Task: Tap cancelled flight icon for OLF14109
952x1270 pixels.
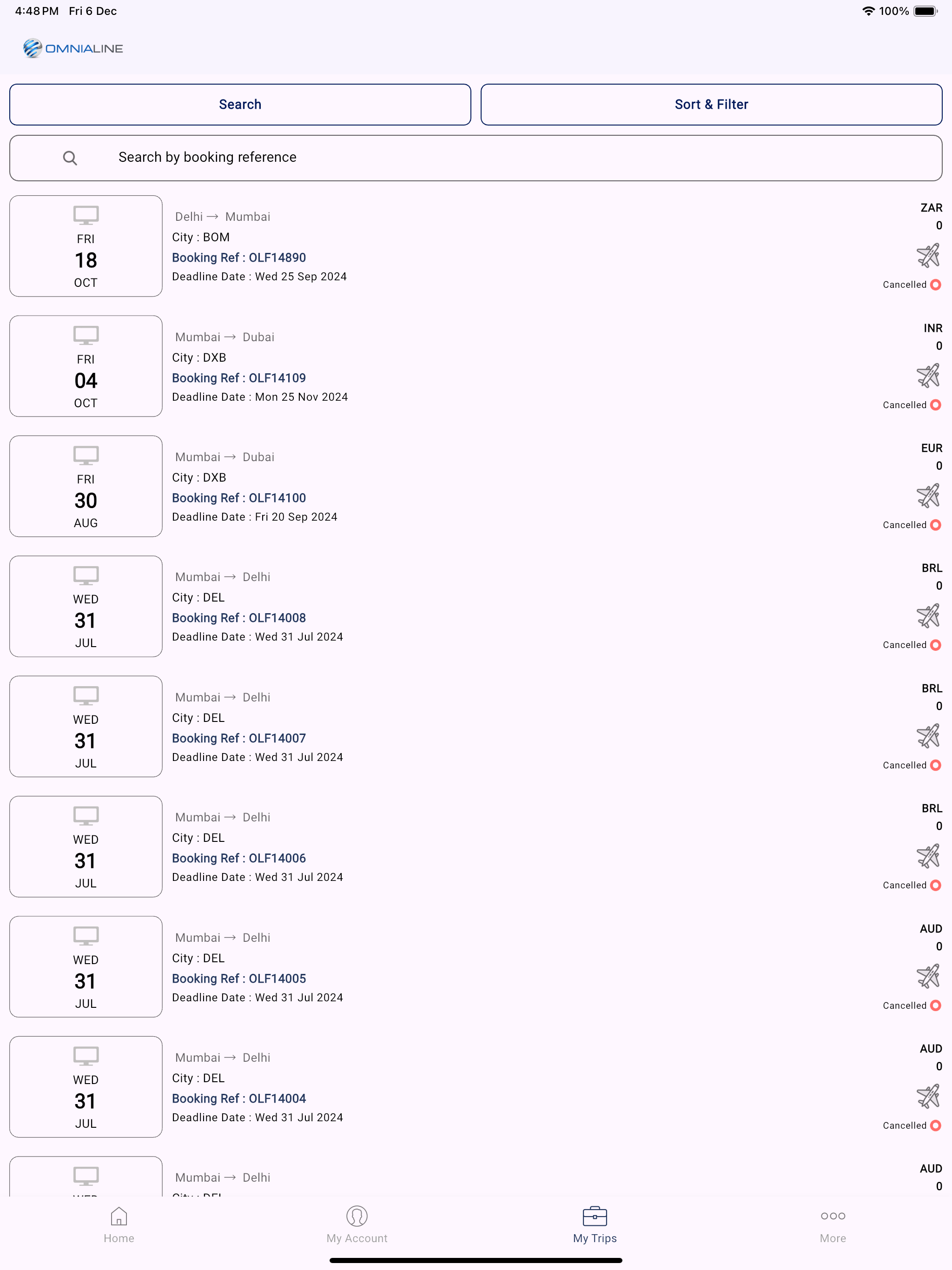Action: pyautogui.click(x=928, y=376)
